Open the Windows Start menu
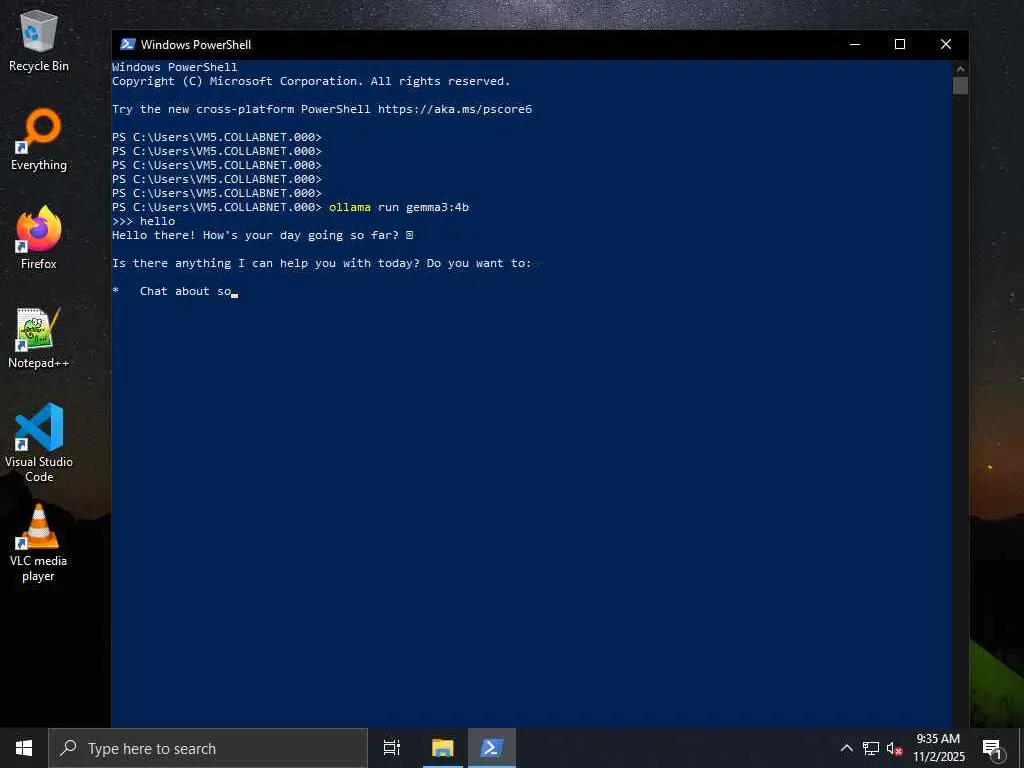The height and width of the screenshot is (768, 1024). (24, 748)
